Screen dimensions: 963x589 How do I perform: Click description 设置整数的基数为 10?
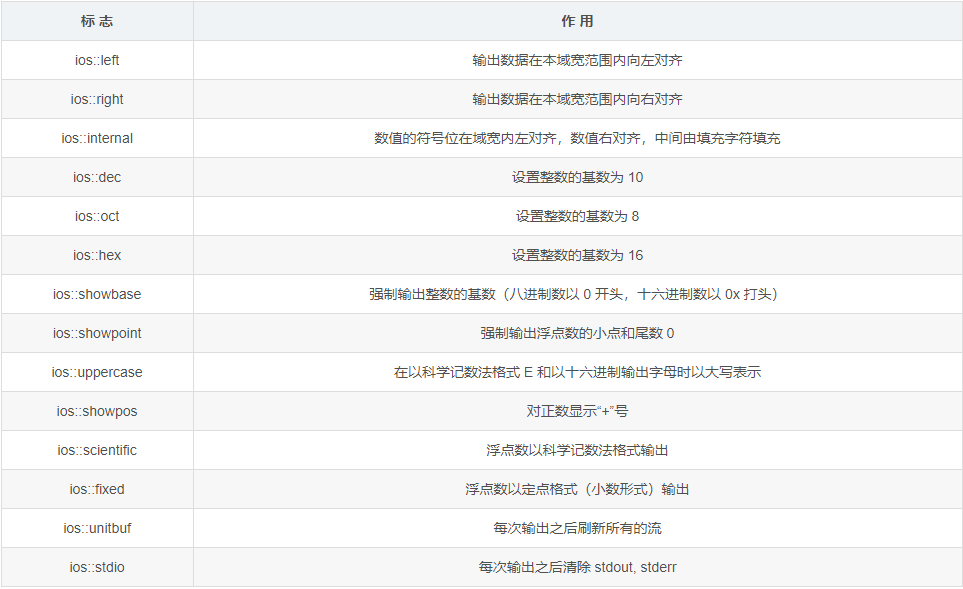tap(577, 177)
